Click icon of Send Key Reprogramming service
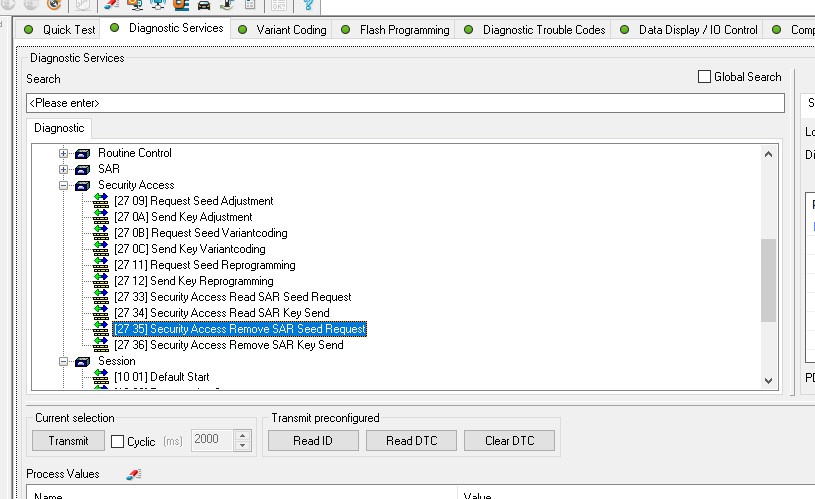The image size is (815, 499). pos(100,281)
